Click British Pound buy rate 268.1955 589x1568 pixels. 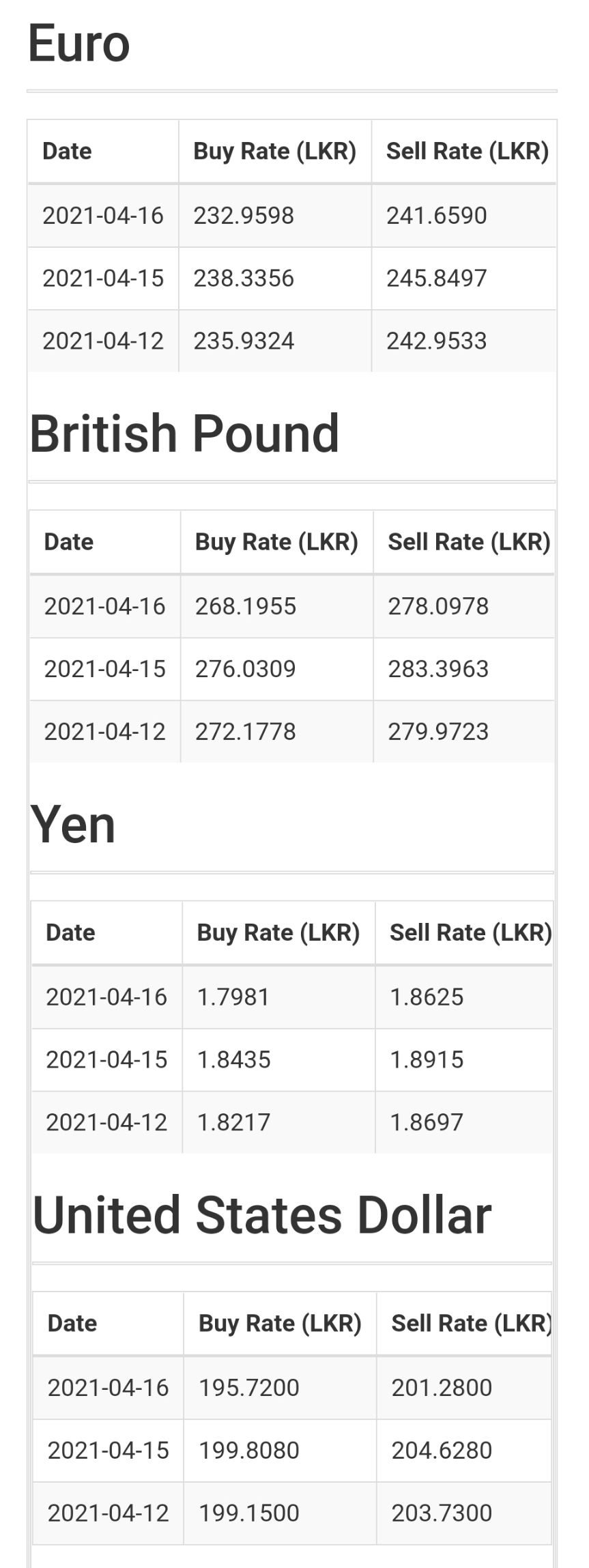coord(246,606)
